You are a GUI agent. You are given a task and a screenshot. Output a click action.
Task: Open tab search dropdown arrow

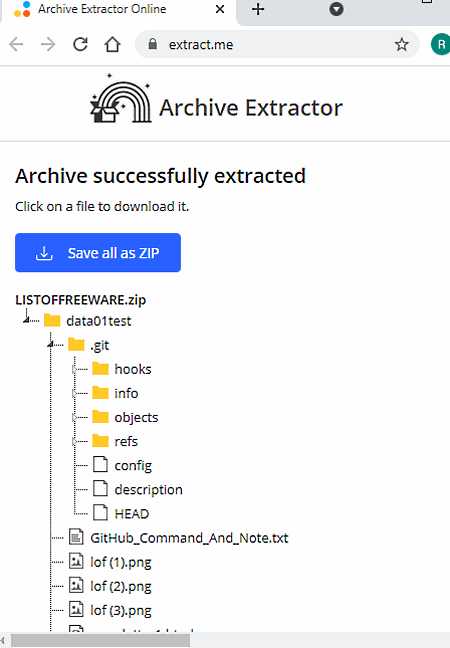tap(336, 9)
